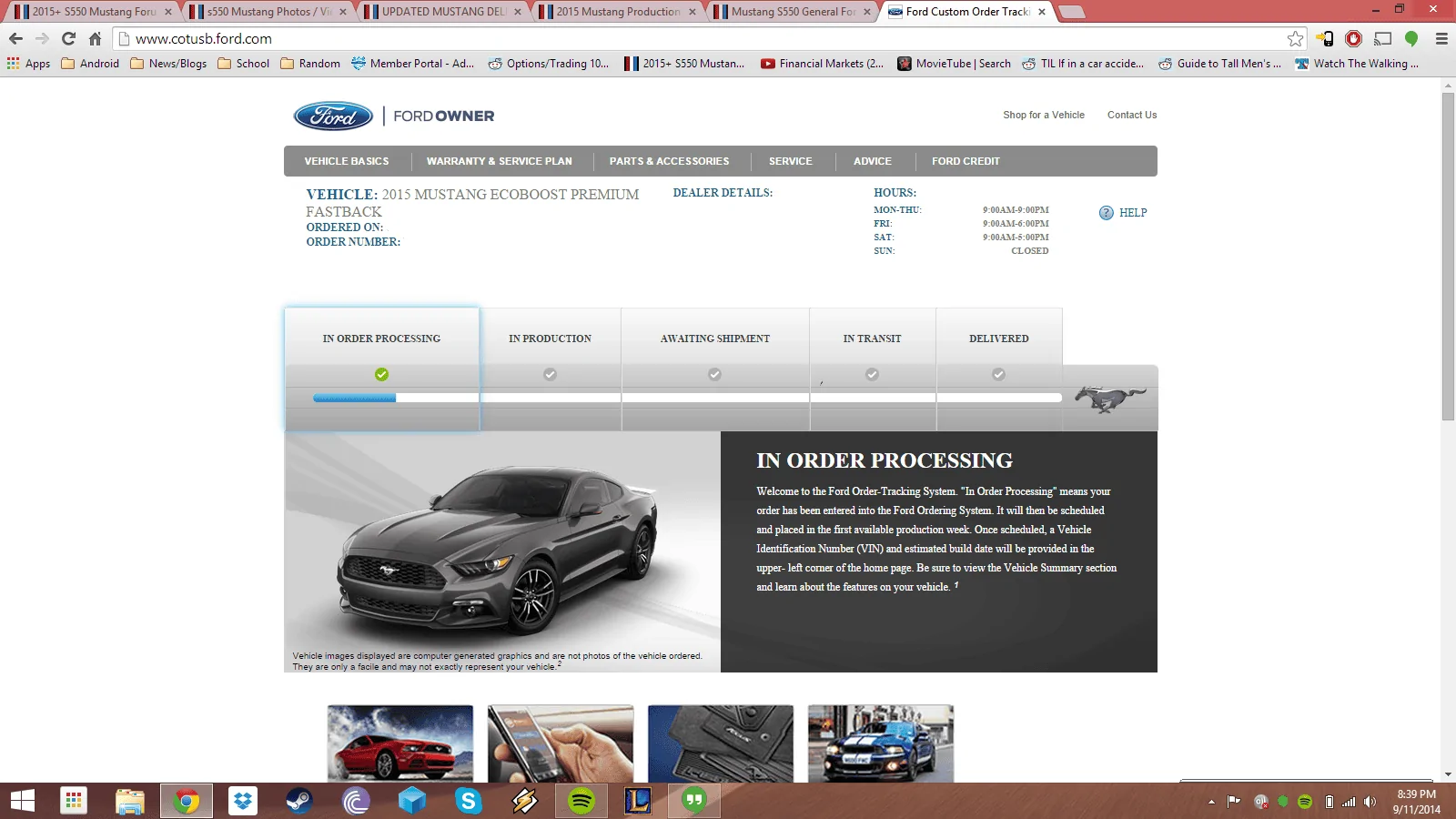This screenshot has height=819, width=1456.
Task: Open File Explorer from the taskbar
Action: (x=130, y=801)
